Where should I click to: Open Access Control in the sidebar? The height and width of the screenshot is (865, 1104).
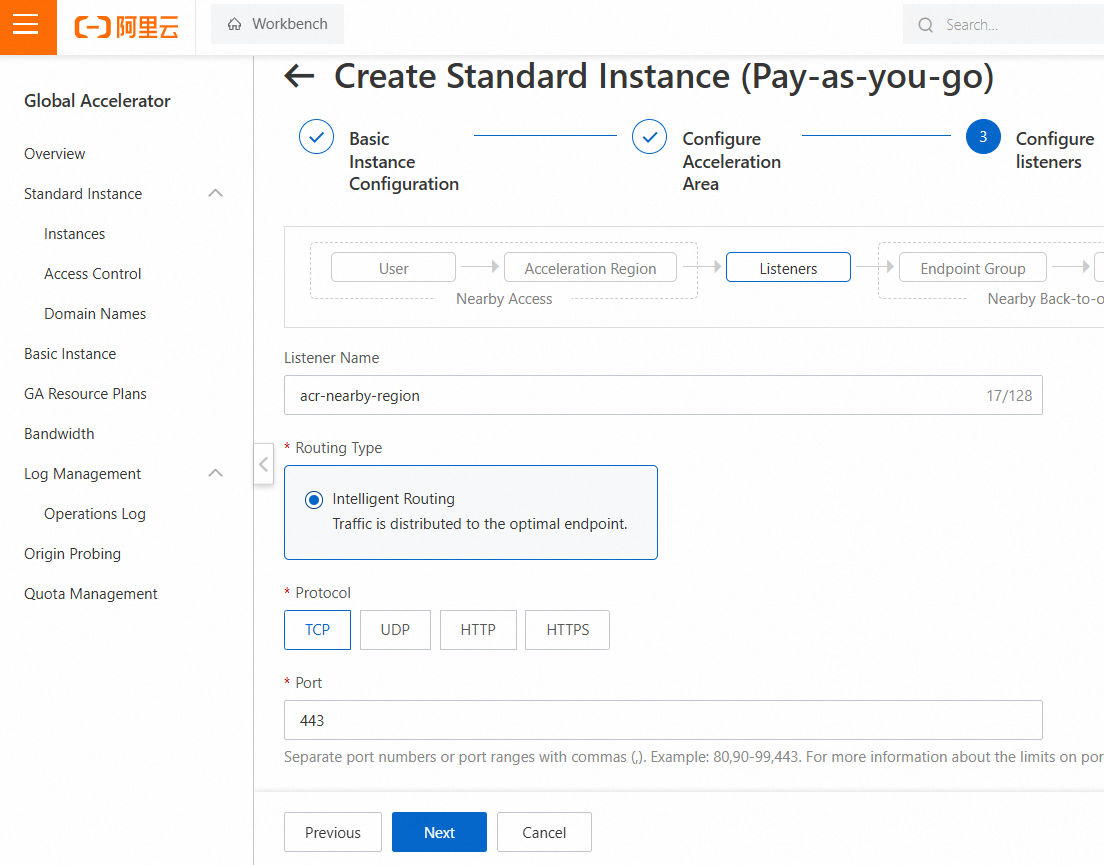click(x=93, y=274)
